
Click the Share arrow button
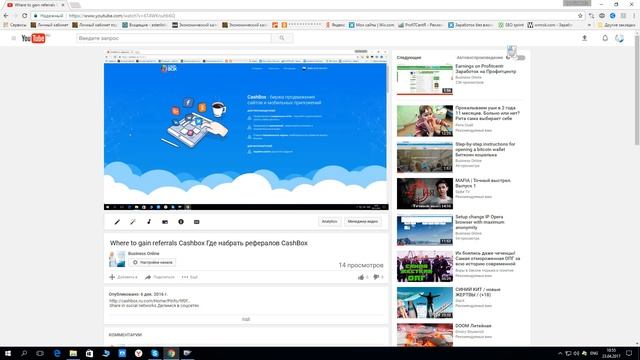point(160,277)
